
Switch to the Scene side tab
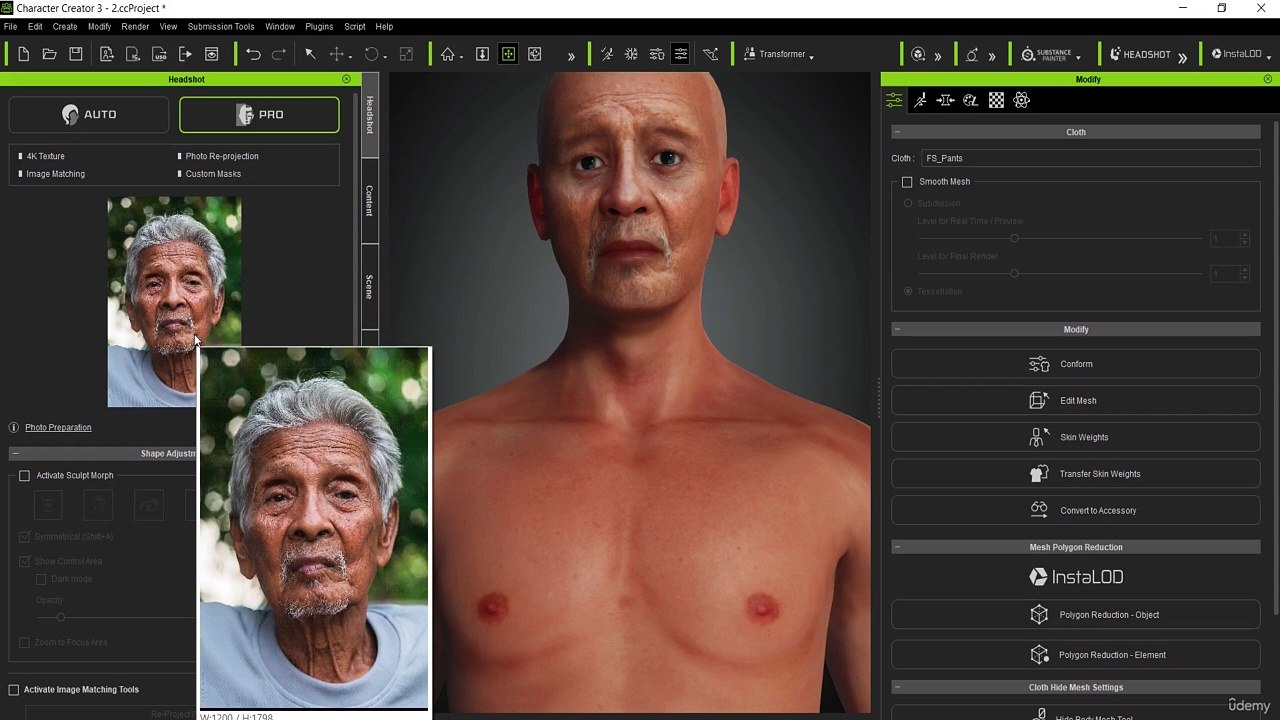tap(369, 287)
